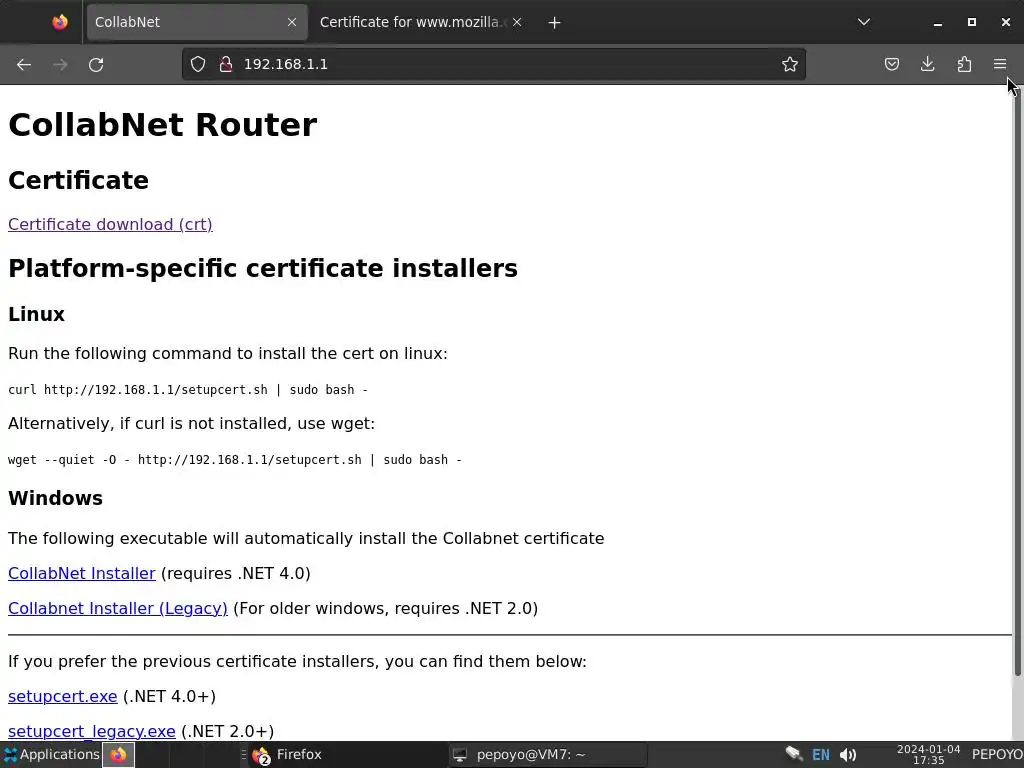Click the Firefox logo icon in titlebar
The width and height of the screenshot is (1024, 768).
pyautogui.click(x=60, y=22)
